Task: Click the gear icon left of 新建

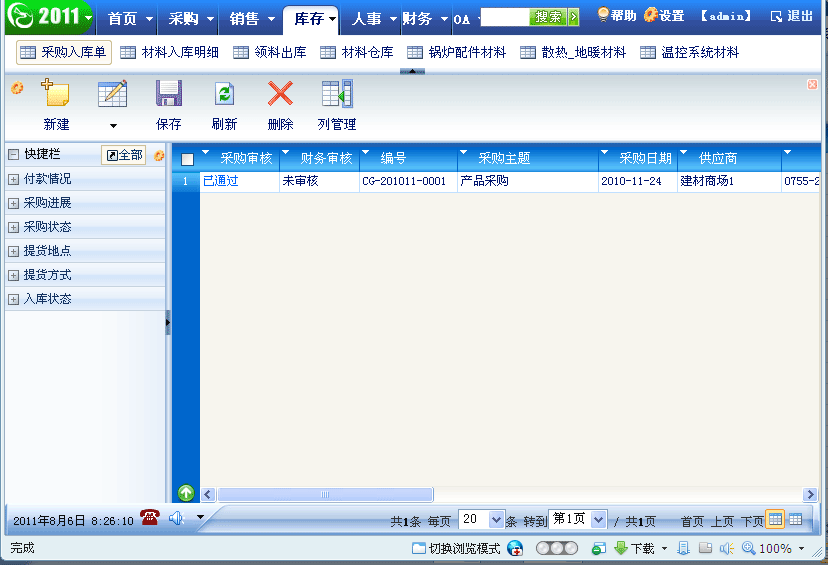Action: point(17,87)
